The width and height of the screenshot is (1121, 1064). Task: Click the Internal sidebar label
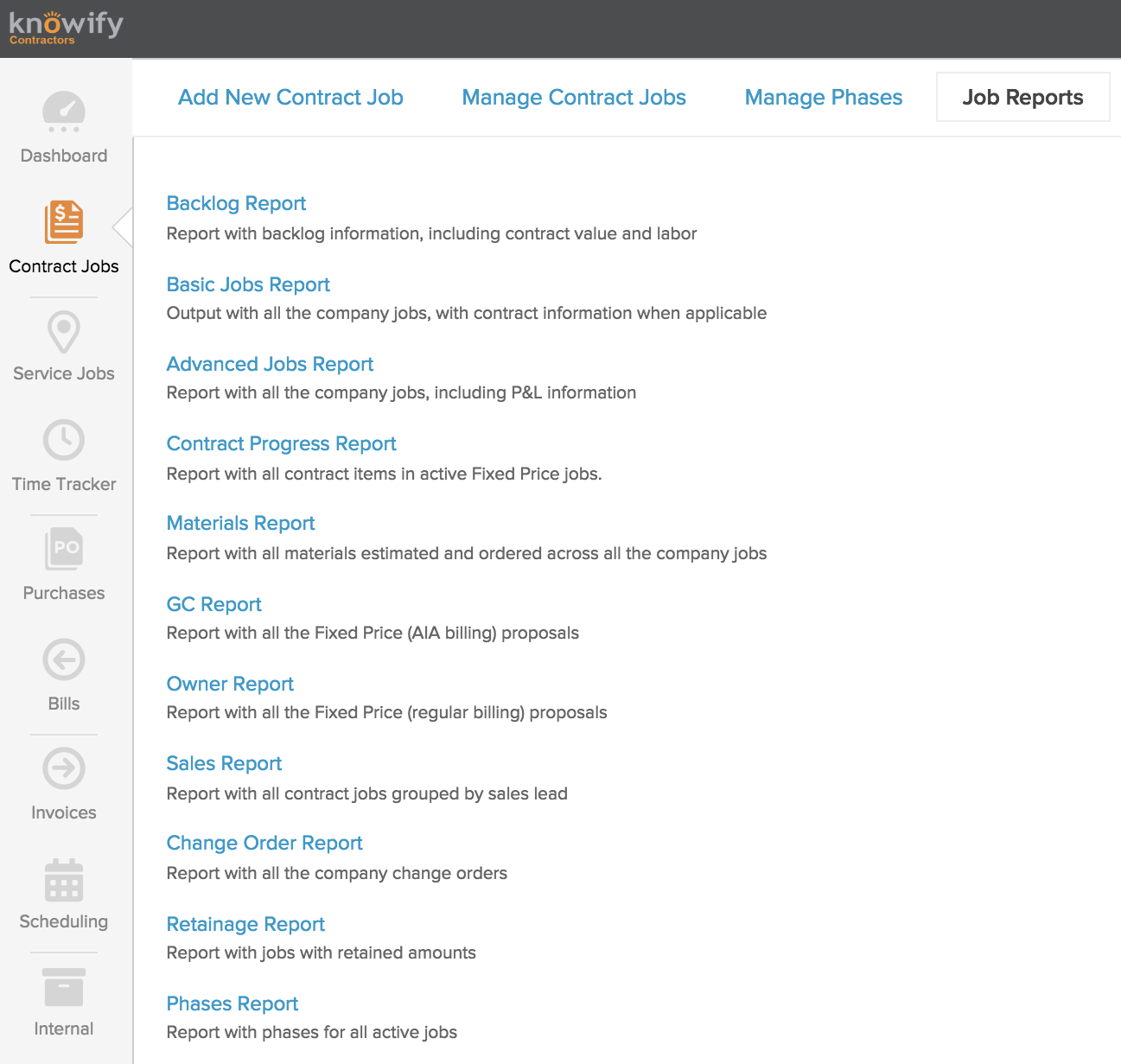tap(64, 1029)
